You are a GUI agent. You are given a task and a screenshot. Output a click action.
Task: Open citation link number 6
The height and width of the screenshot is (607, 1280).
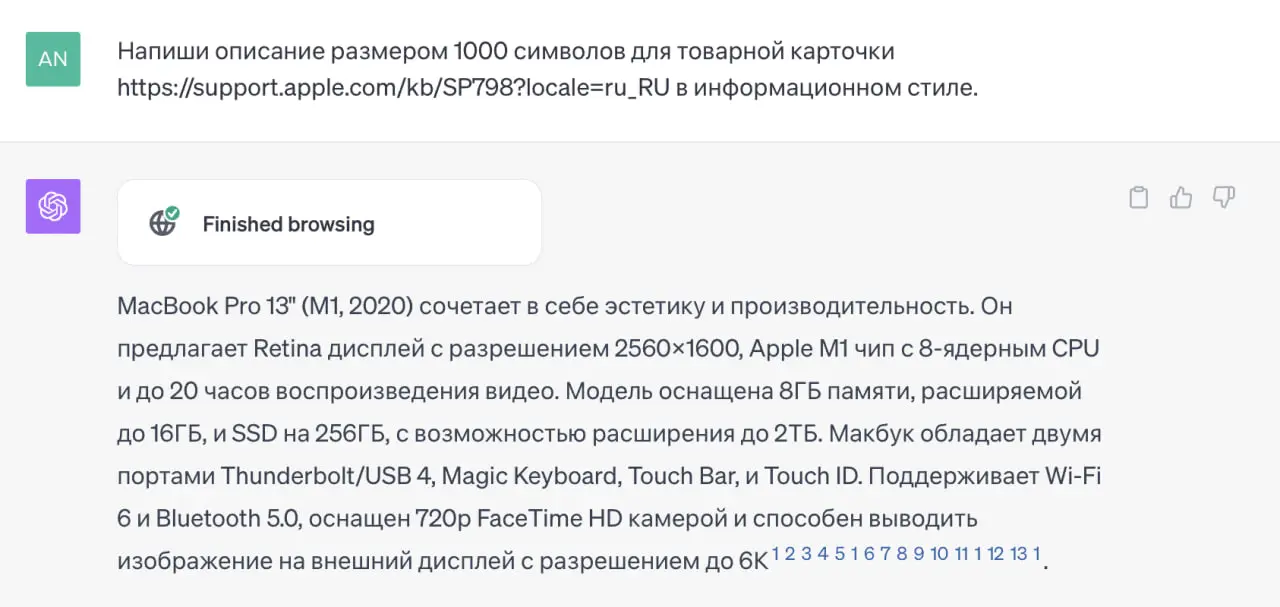(869, 554)
